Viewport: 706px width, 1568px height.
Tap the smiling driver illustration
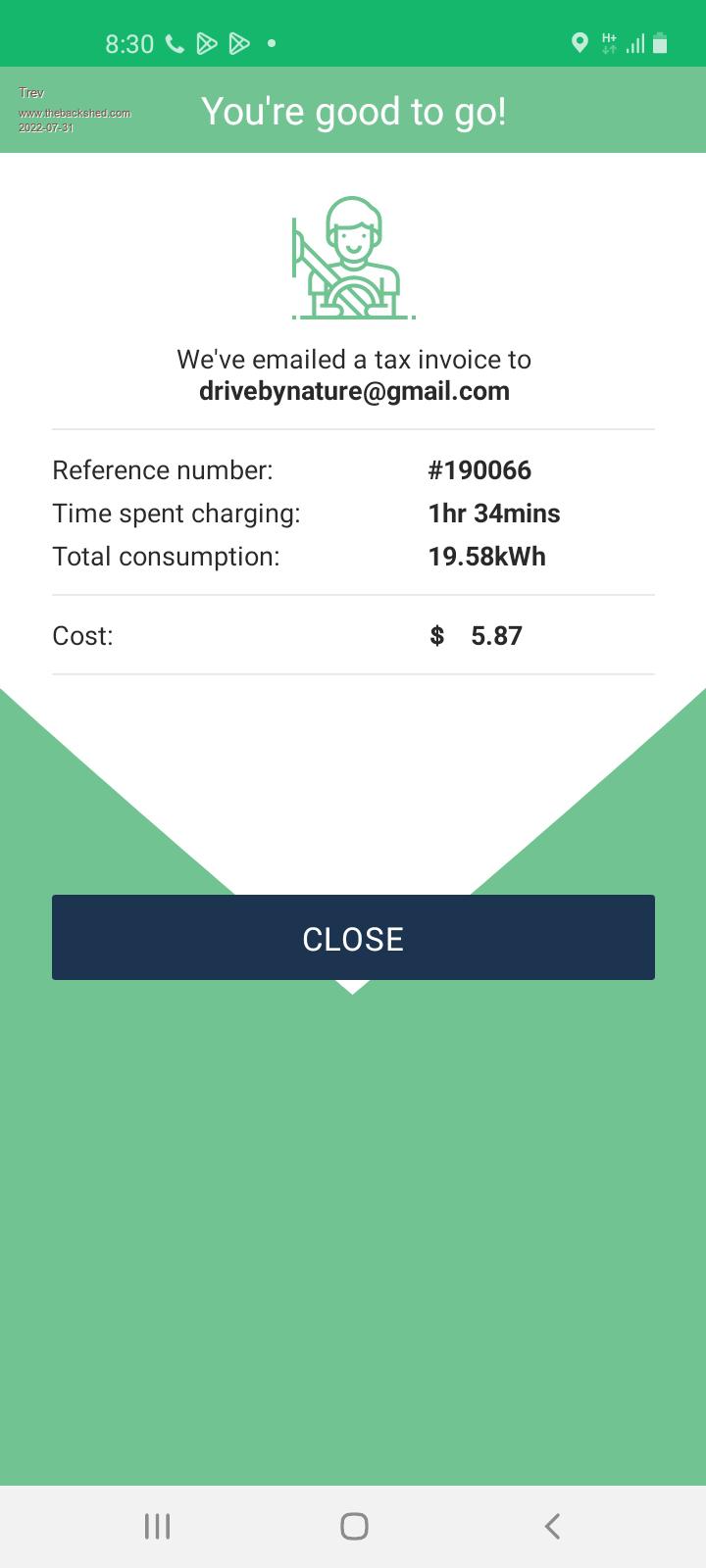pos(353,258)
